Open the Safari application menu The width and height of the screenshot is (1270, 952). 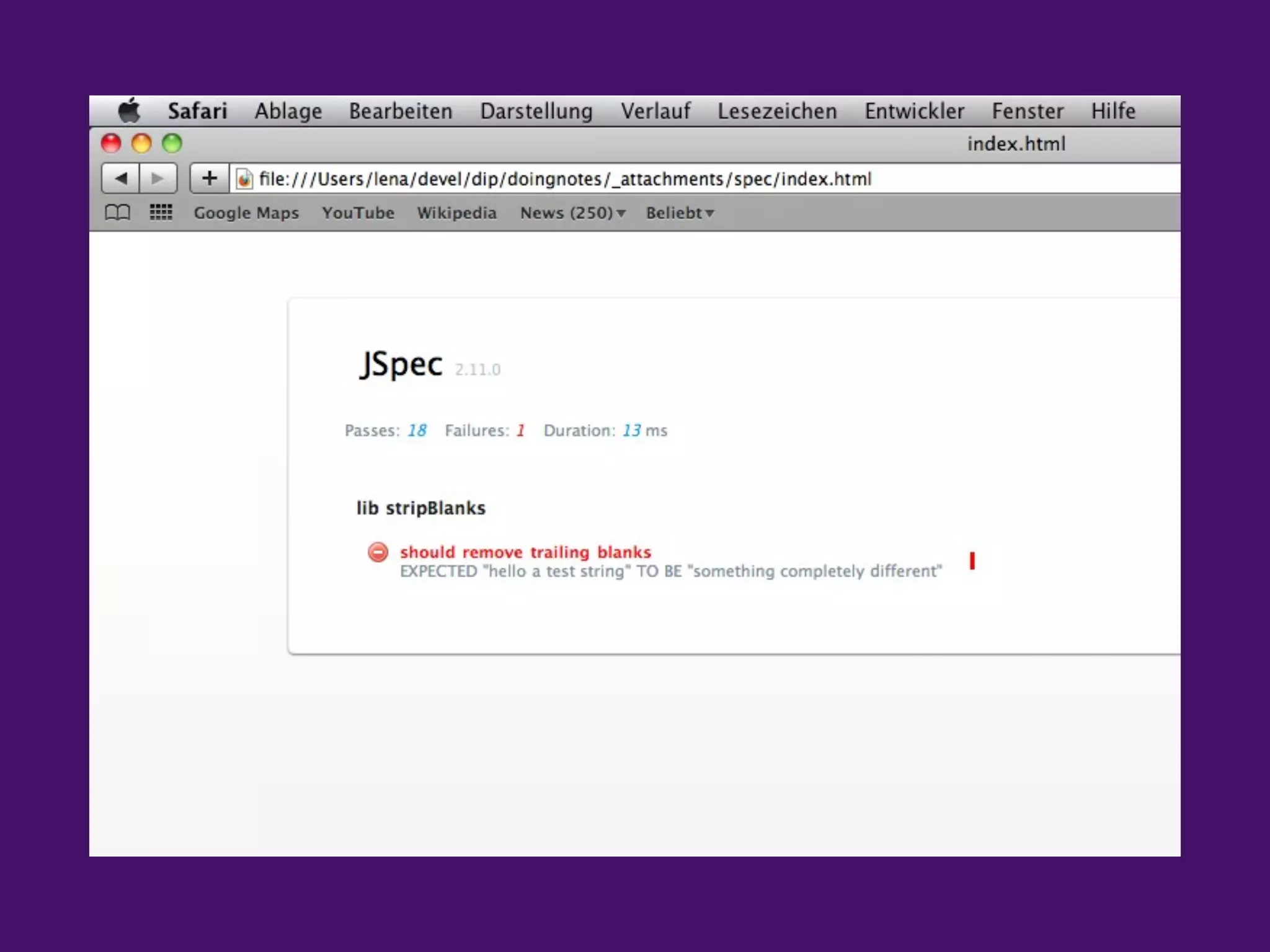pyautogui.click(x=197, y=111)
